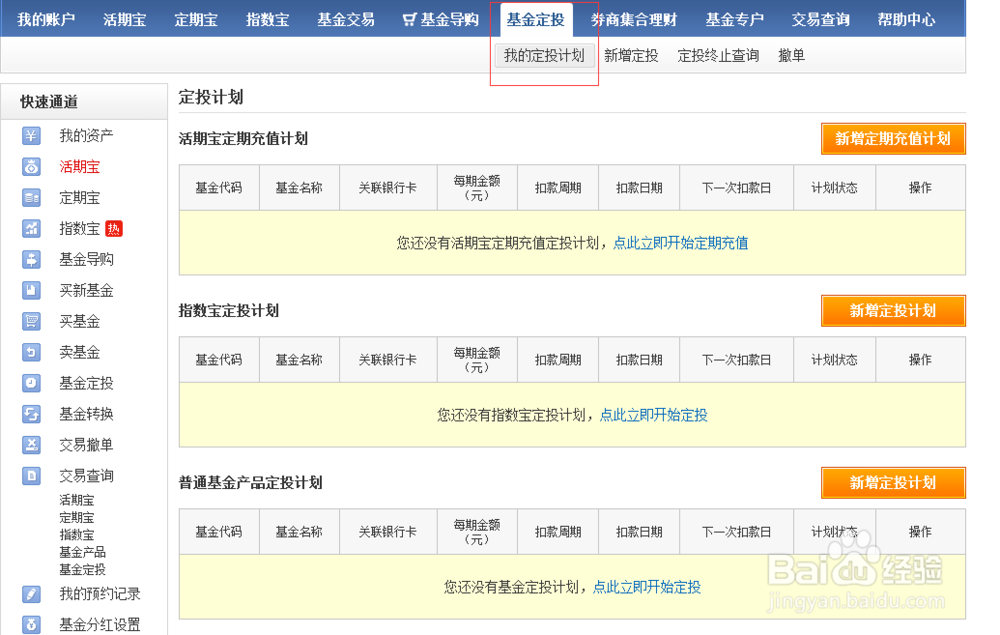Open 我的预约记录 sidebar link

point(99,594)
